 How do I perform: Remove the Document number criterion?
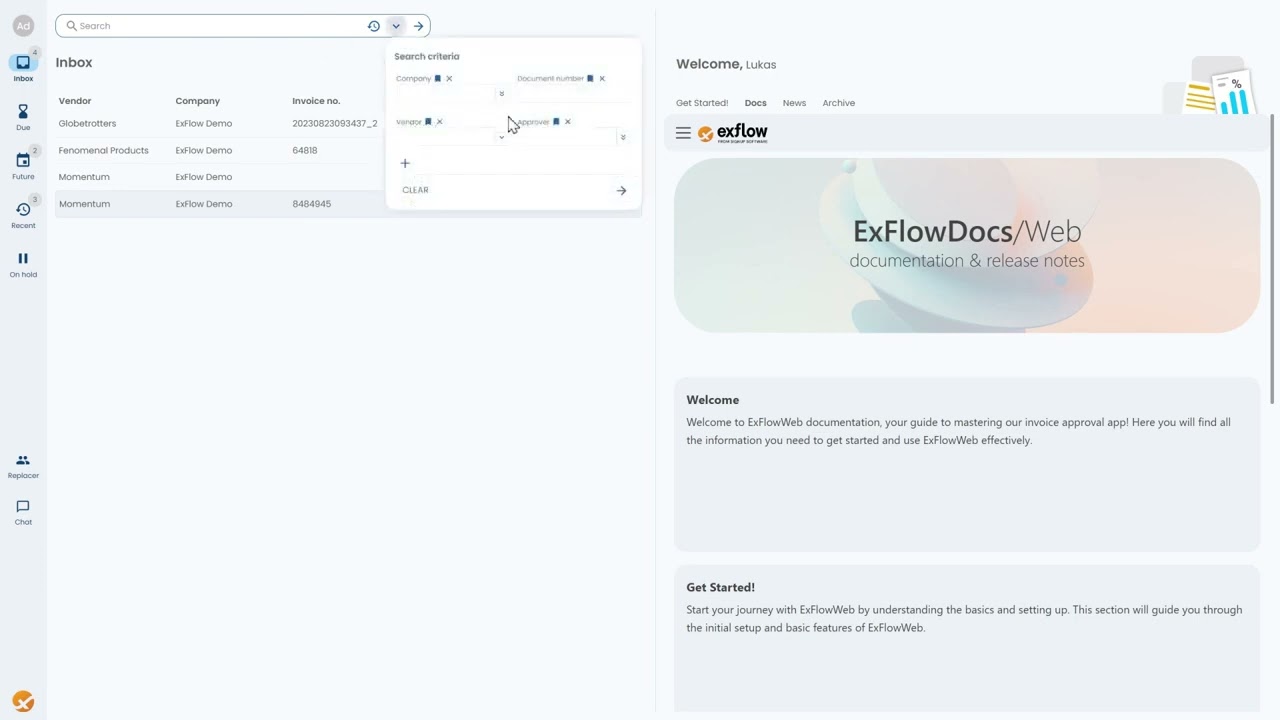pyautogui.click(x=602, y=79)
